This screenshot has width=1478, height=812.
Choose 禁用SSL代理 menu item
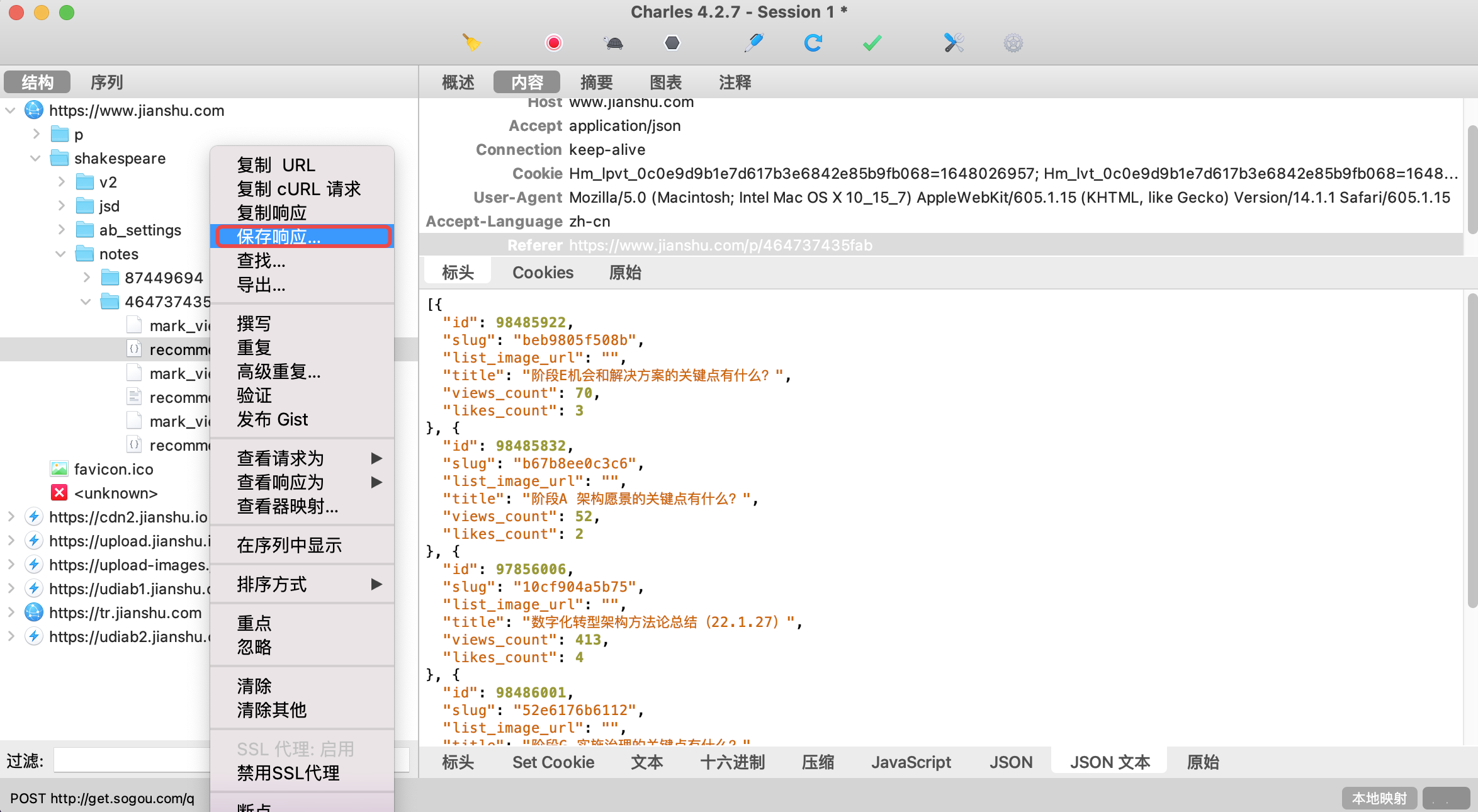pyautogui.click(x=302, y=773)
